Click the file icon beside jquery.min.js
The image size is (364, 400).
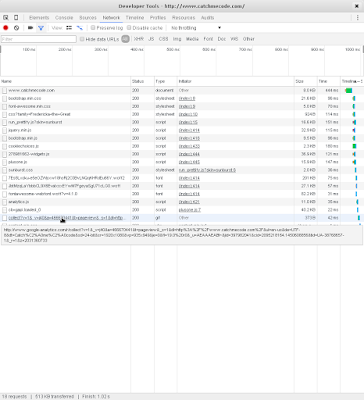click(x=4, y=130)
